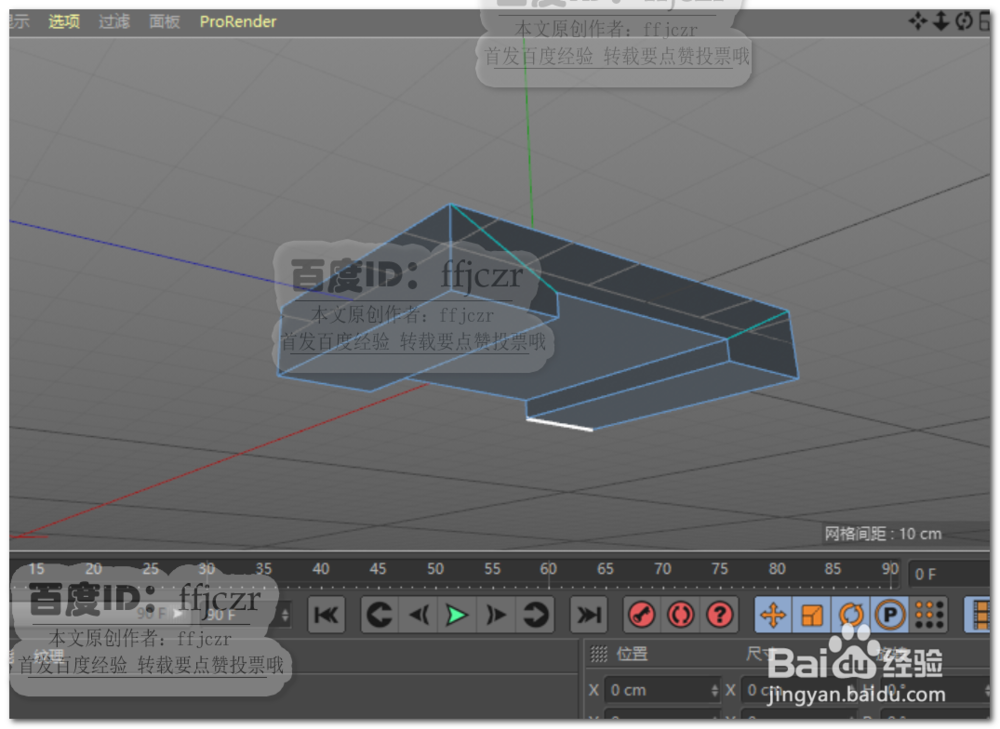Open the ProRender menu

point(237,21)
